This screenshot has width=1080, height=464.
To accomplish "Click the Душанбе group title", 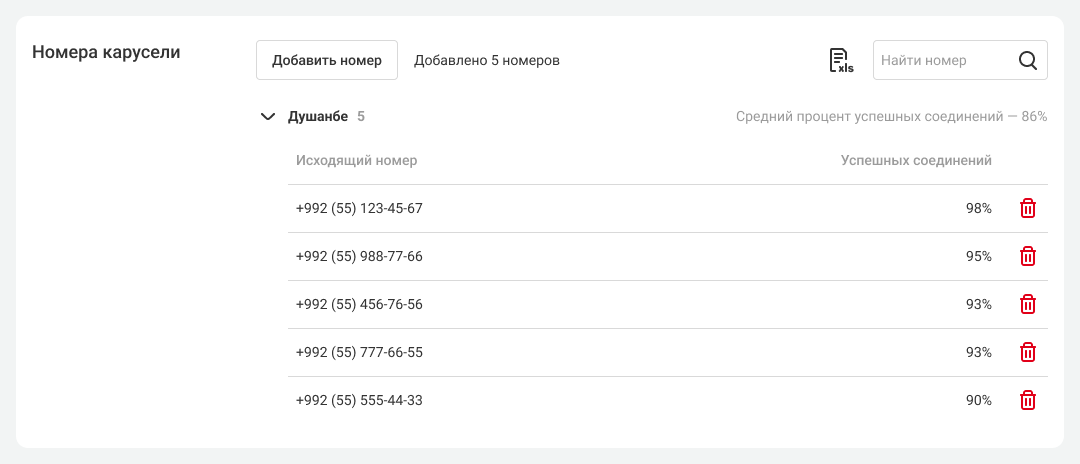I will click(x=318, y=116).
